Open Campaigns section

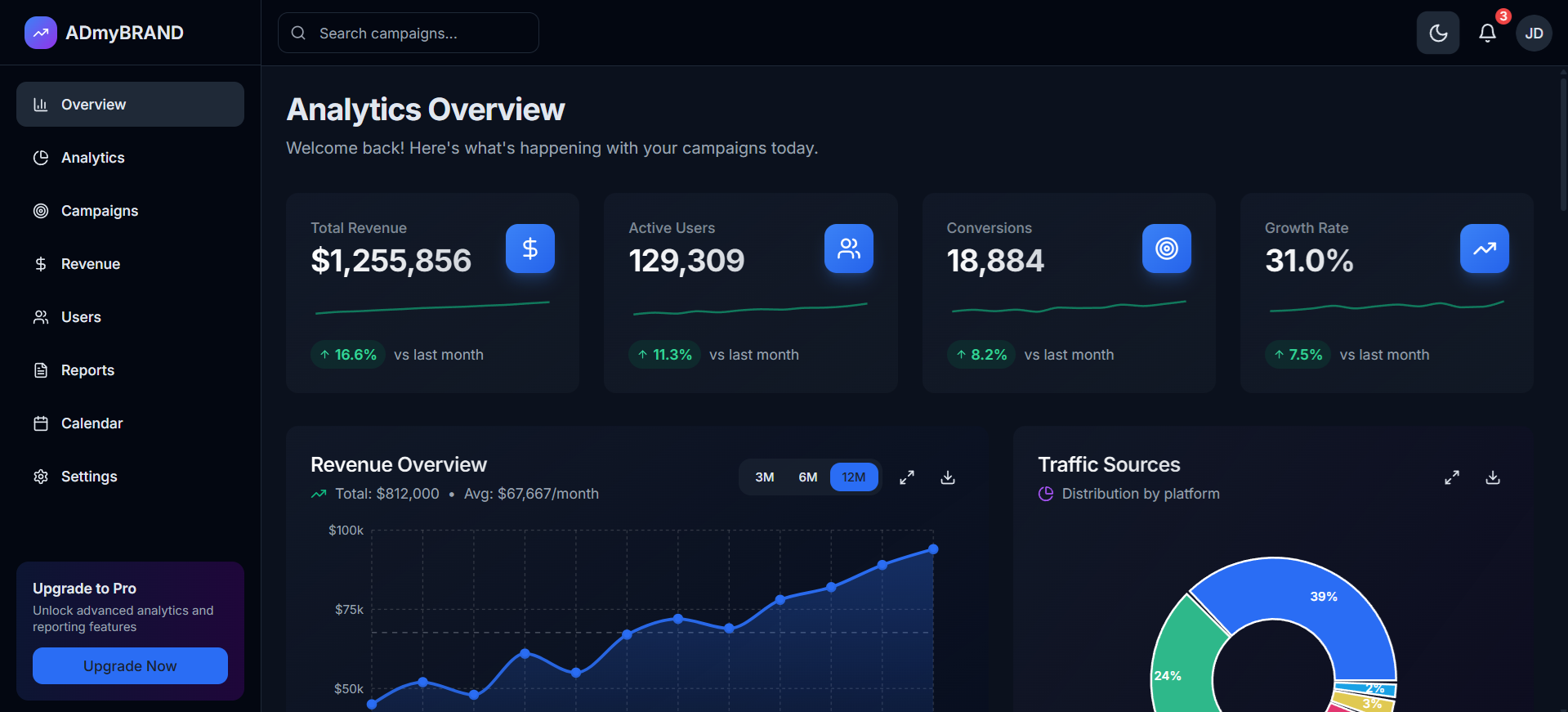click(x=130, y=210)
